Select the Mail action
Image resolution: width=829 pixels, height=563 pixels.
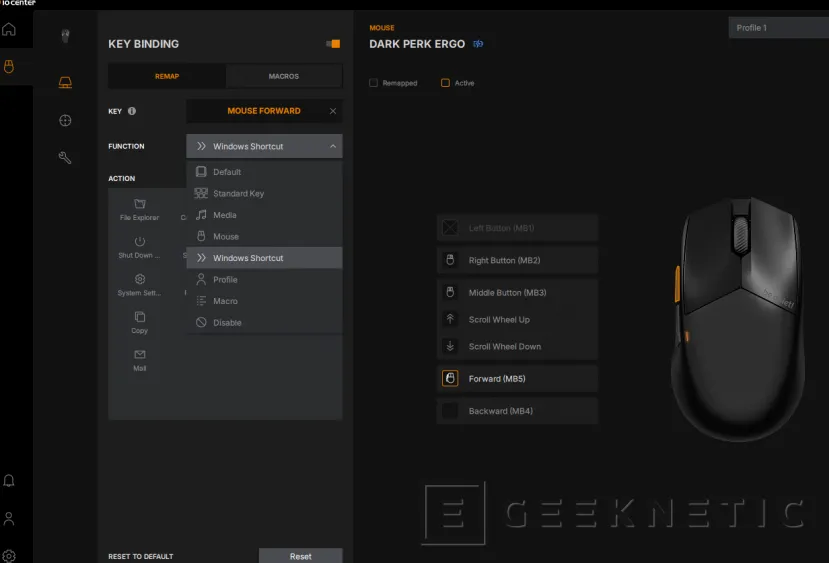[140, 360]
